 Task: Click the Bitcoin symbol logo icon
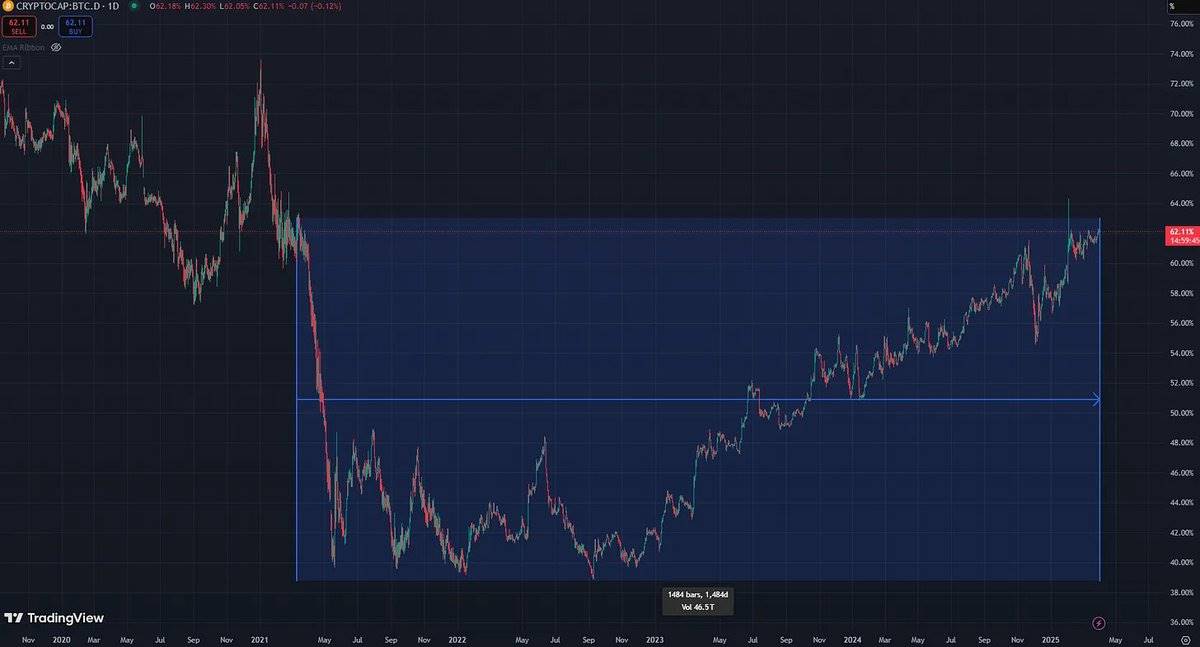click(x=6, y=6)
